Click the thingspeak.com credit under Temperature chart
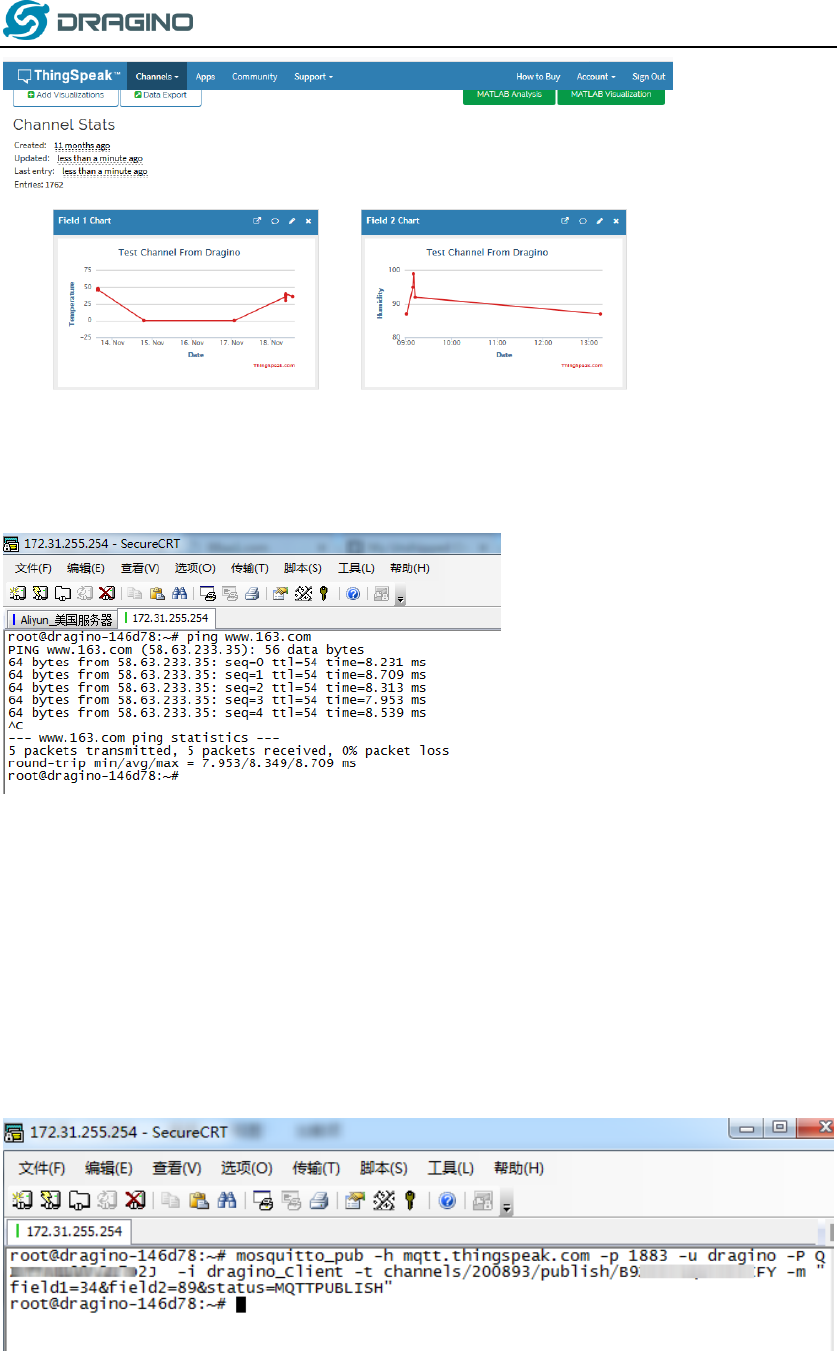Screen dimensions: 837x1351 tap(276, 365)
